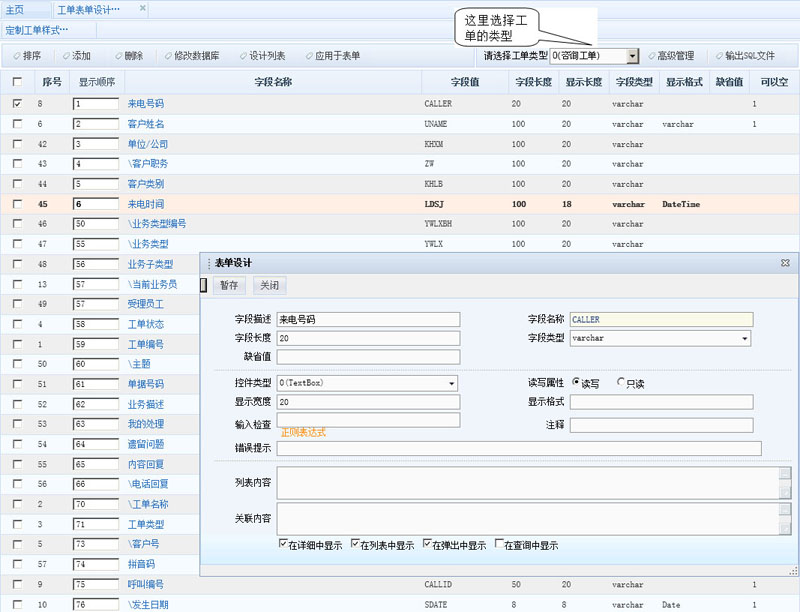Image resolution: width=800 pixels, height=612 pixels.
Task: Uncheck the 在详细中显示 checkbox
Action: (283, 544)
